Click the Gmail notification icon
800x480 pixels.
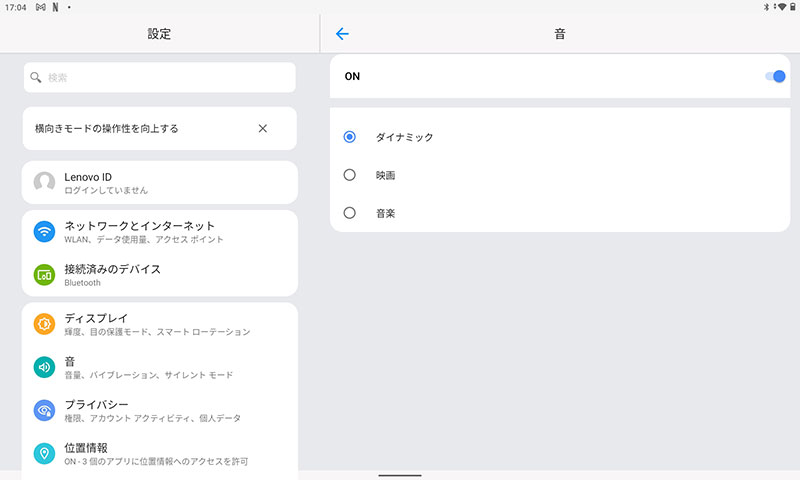point(41,7)
